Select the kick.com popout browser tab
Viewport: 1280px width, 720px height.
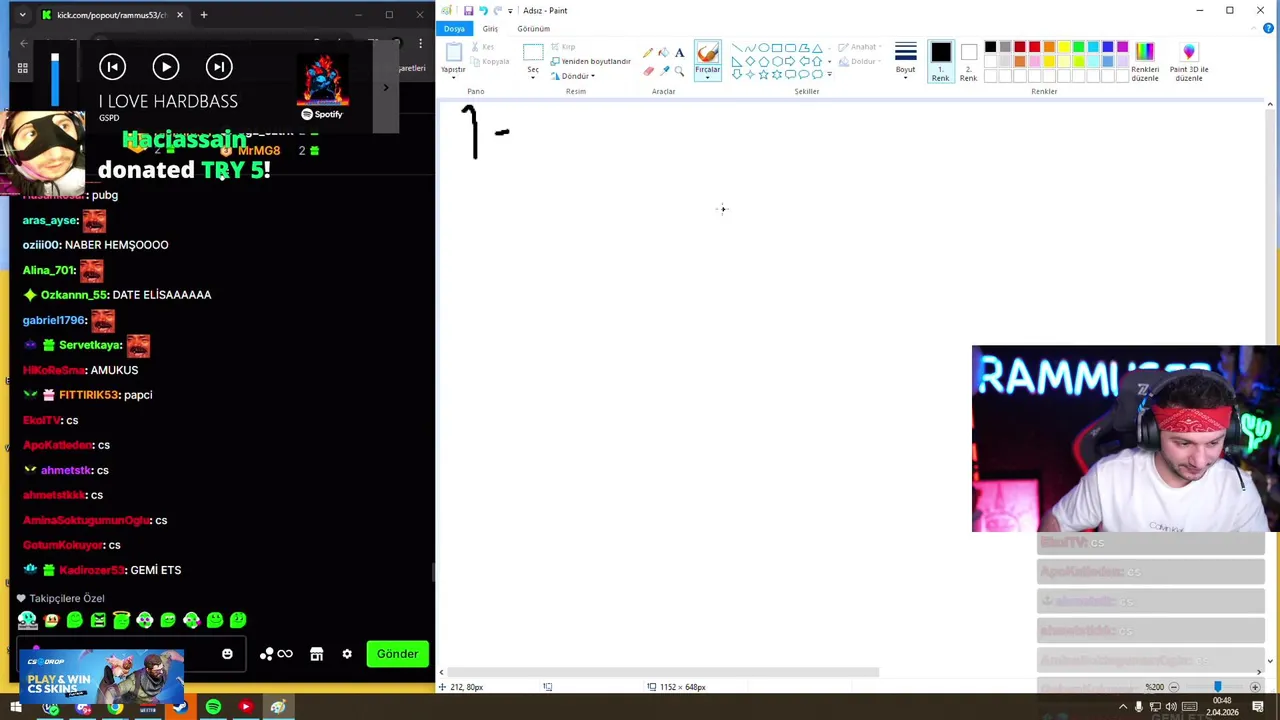coord(112,15)
